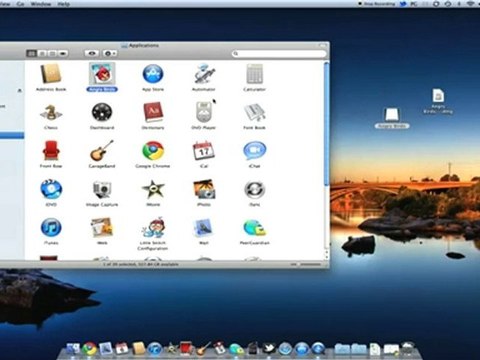Image resolution: width=480 pixels, height=360 pixels.
Task: Launch Google Chrome from the Dock
Action: tap(89, 349)
